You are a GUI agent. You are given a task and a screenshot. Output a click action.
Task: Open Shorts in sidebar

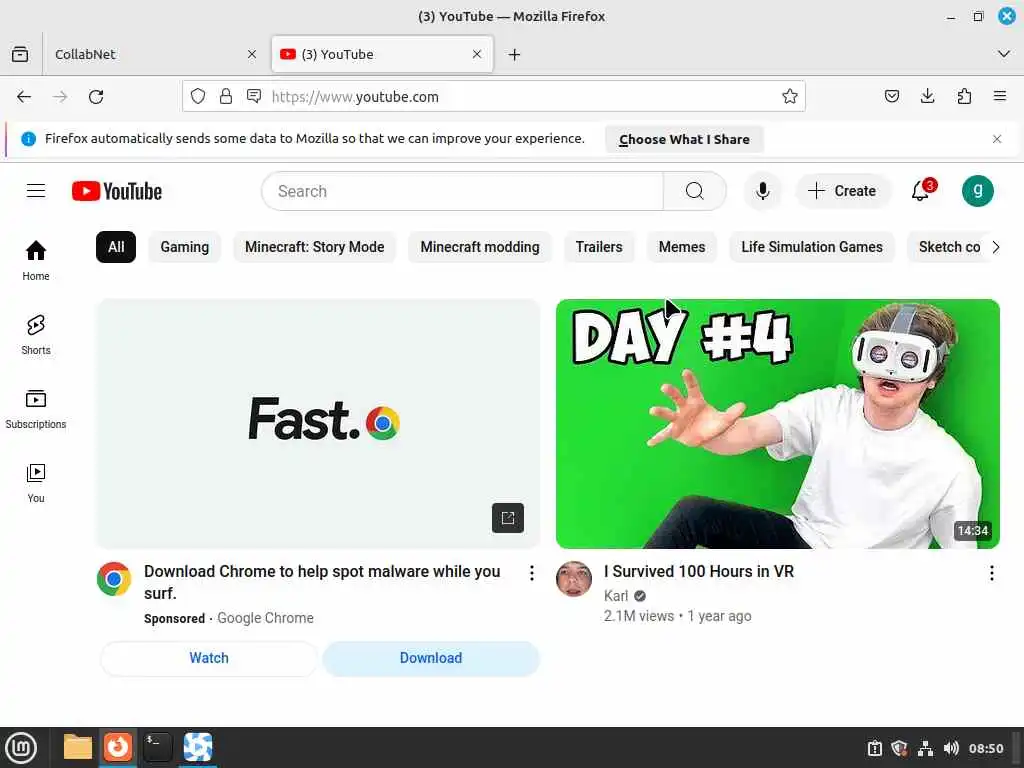[36, 334]
